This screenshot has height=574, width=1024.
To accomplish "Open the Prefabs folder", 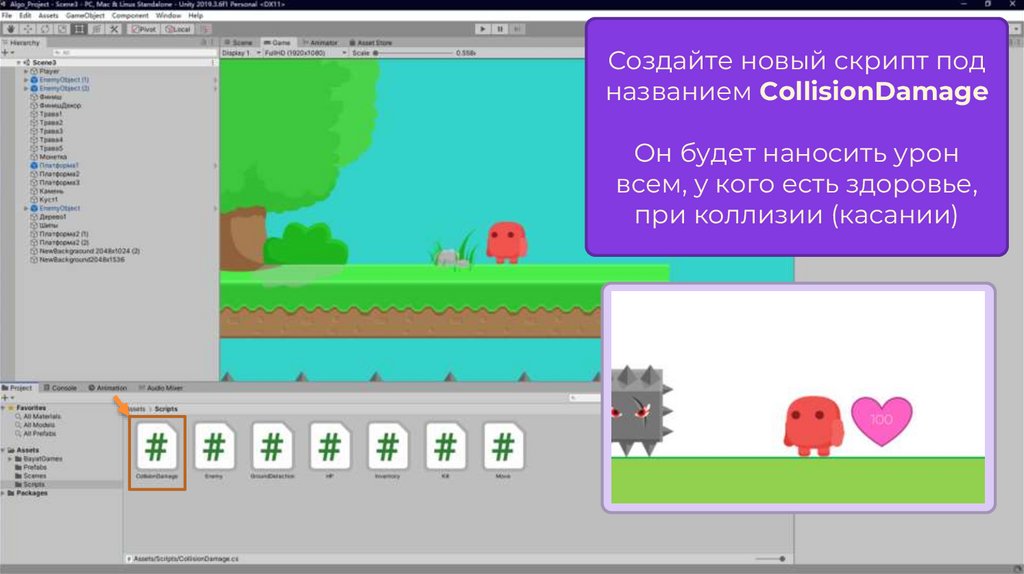I will pos(35,468).
